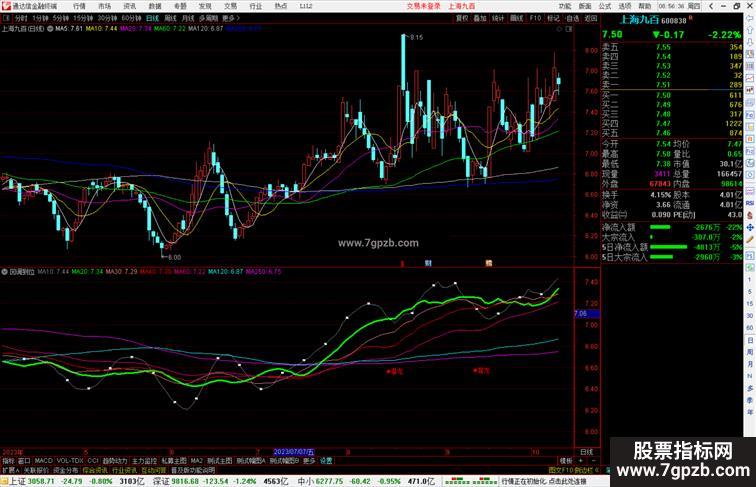Viewport: 756px width, 487px height.
Task: Click the left arrow icon in right sidebar
Action: 750,18
